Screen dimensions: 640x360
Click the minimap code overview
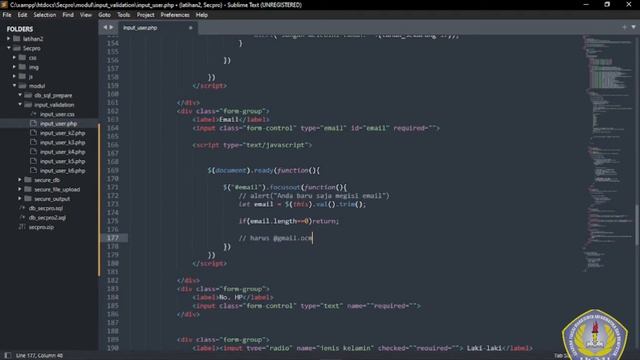[x=607, y=153]
